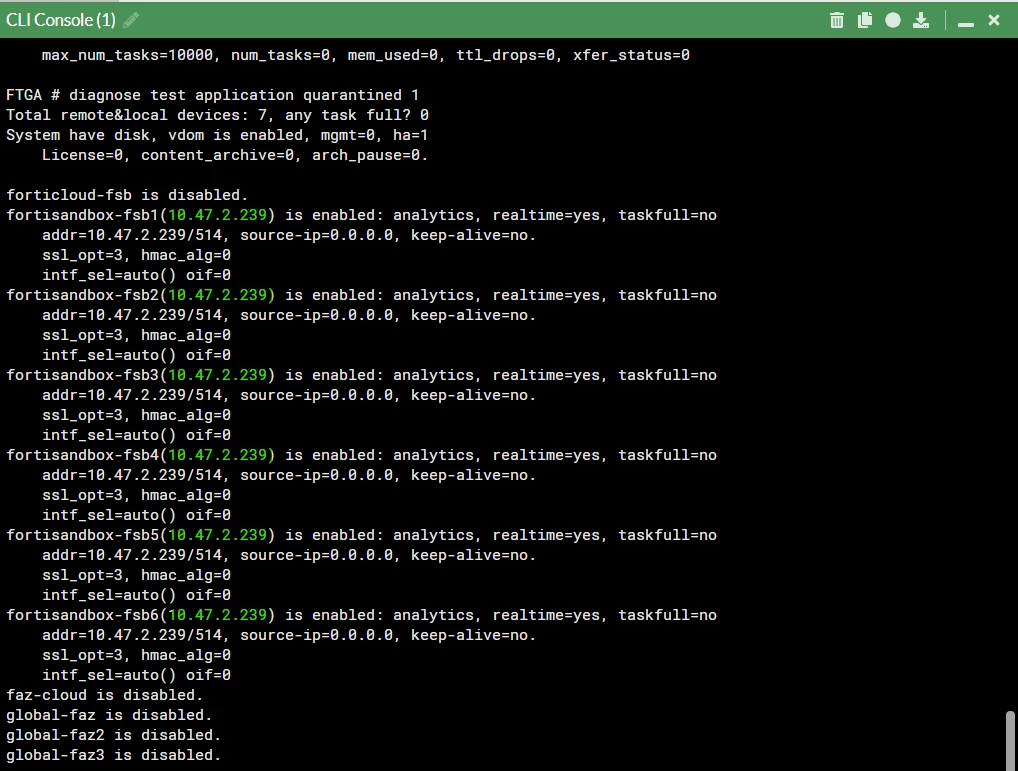Click 'Total remote&local devices: 7' line
Viewport: 1018px width, 771px height.
click(217, 115)
